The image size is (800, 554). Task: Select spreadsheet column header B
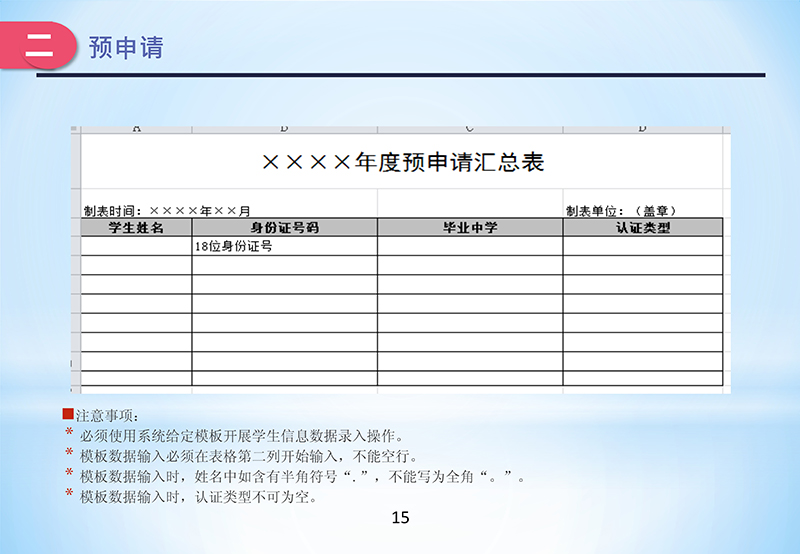285,130
